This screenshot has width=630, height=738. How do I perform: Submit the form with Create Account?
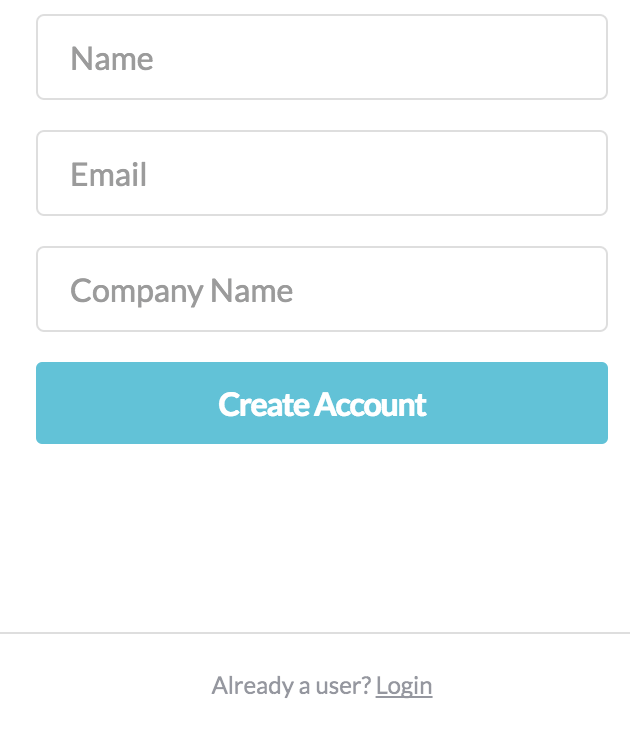click(x=322, y=403)
